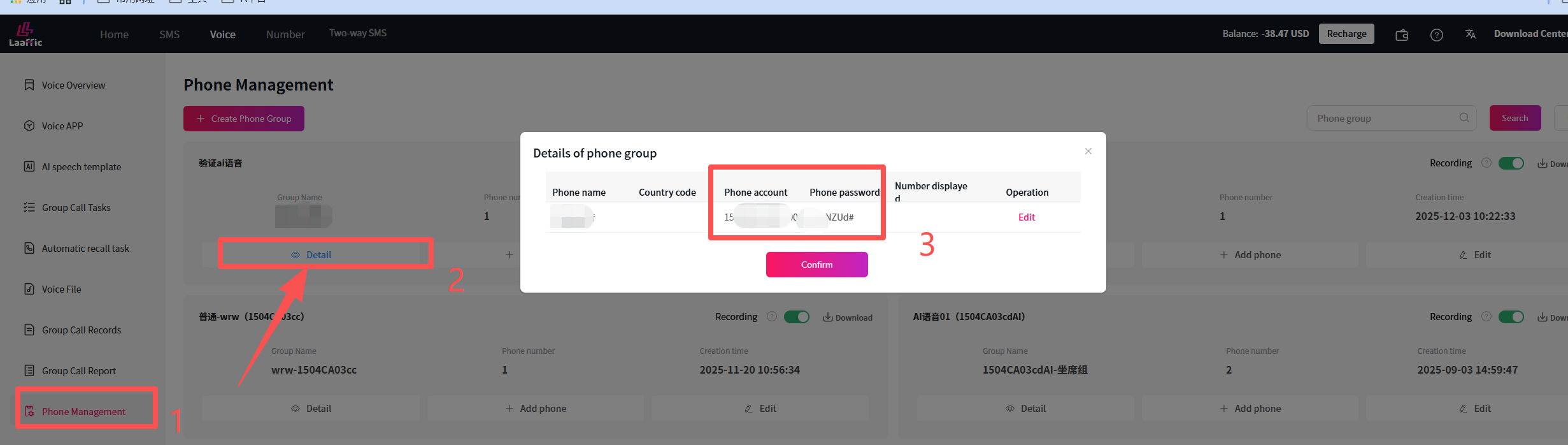The height and width of the screenshot is (445, 1568).
Task: Select Phone Management in the sidebar
Action: [83, 412]
